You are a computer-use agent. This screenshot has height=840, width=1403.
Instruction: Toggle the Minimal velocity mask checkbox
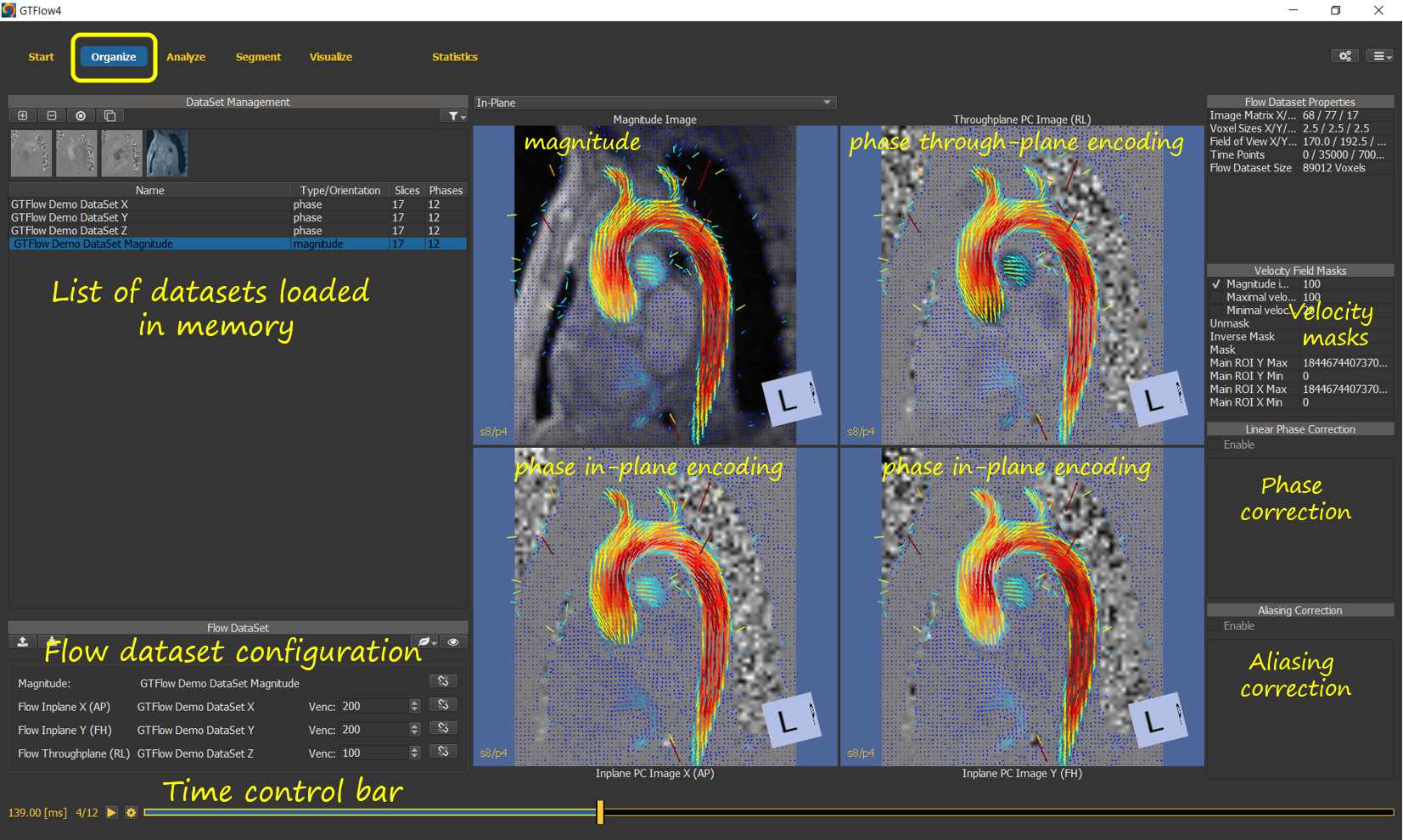coord(1216,311)
